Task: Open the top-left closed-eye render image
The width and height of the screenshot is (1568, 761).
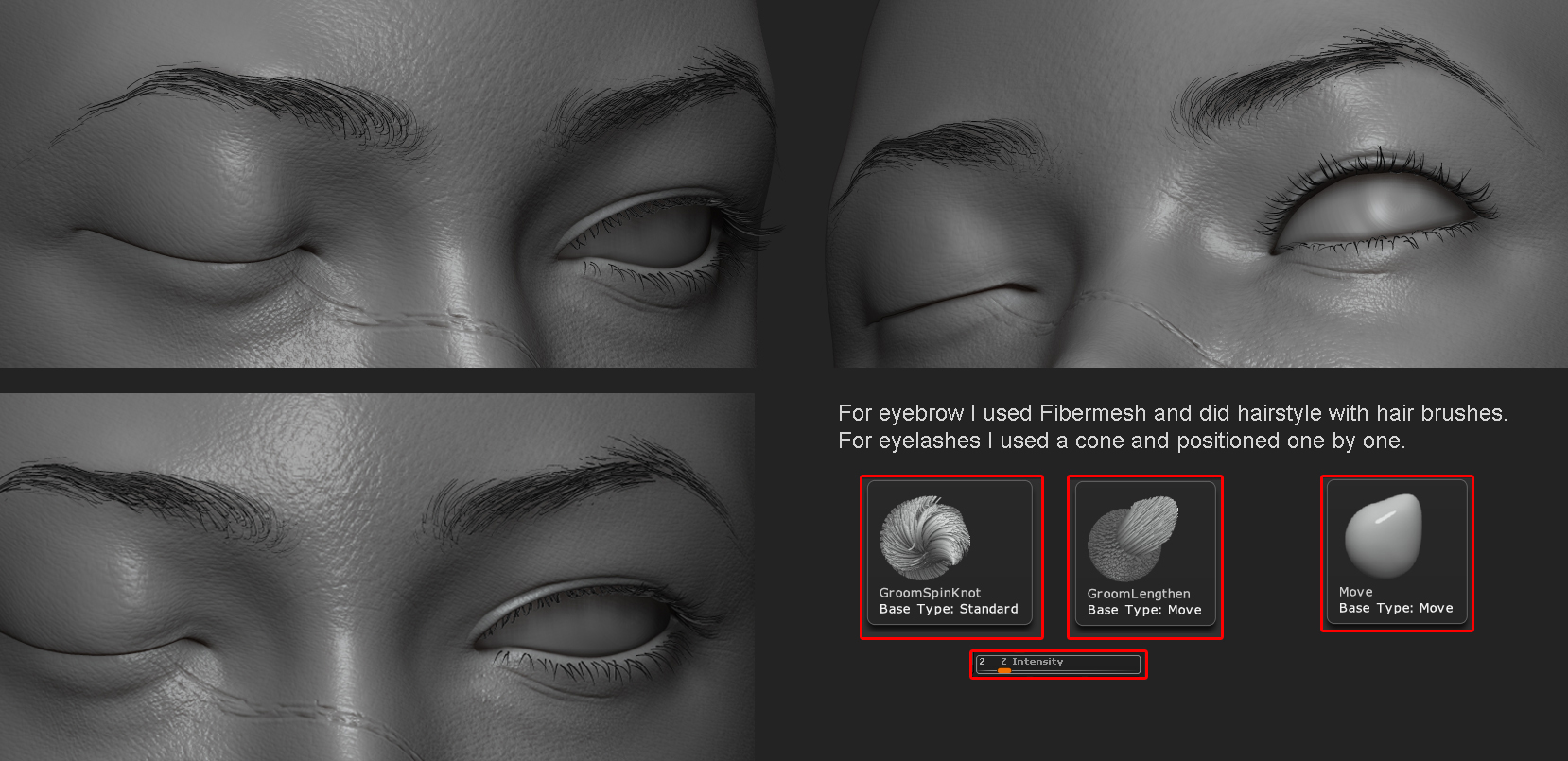Action: (378, 183)
